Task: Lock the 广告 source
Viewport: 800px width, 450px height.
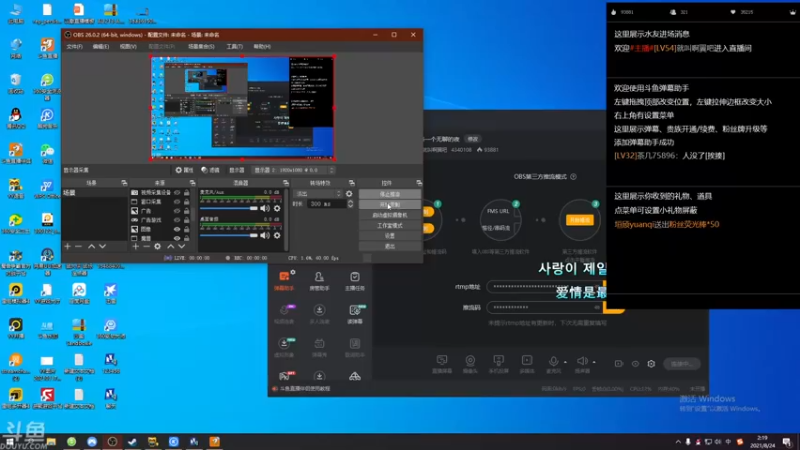Action: coord(187,211)
